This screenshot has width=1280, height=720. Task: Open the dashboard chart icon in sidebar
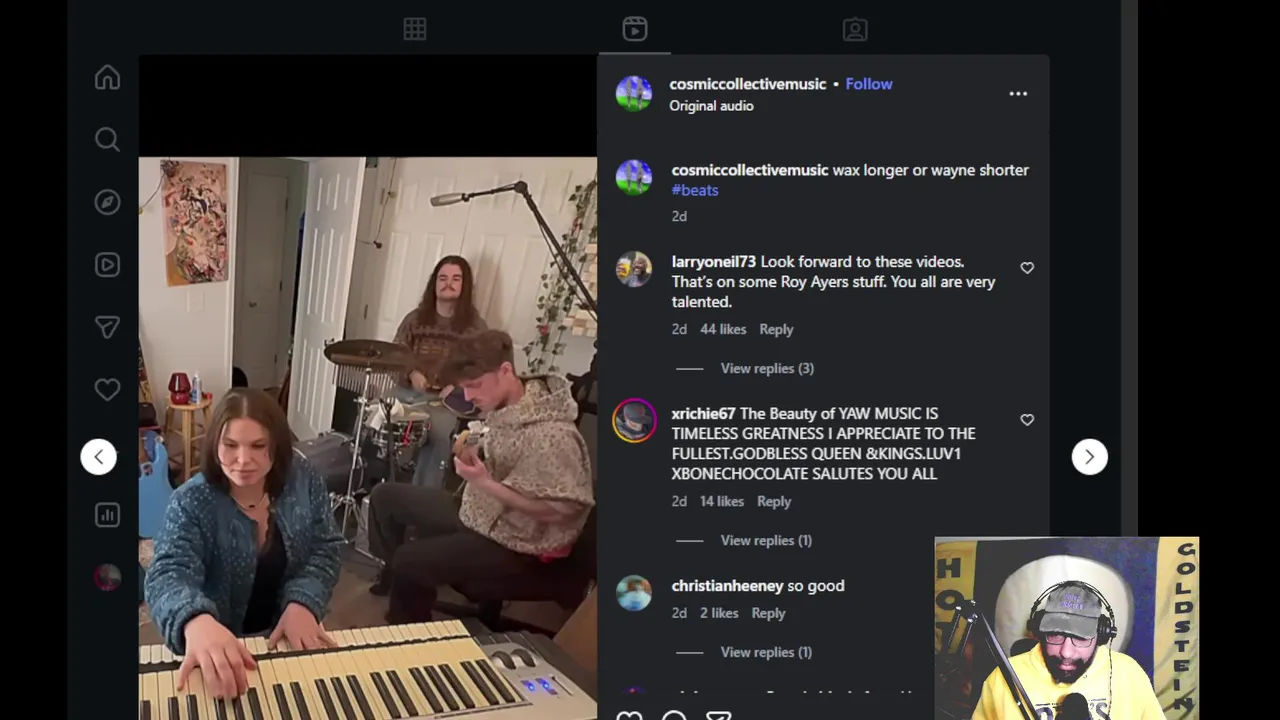(107, 515)
